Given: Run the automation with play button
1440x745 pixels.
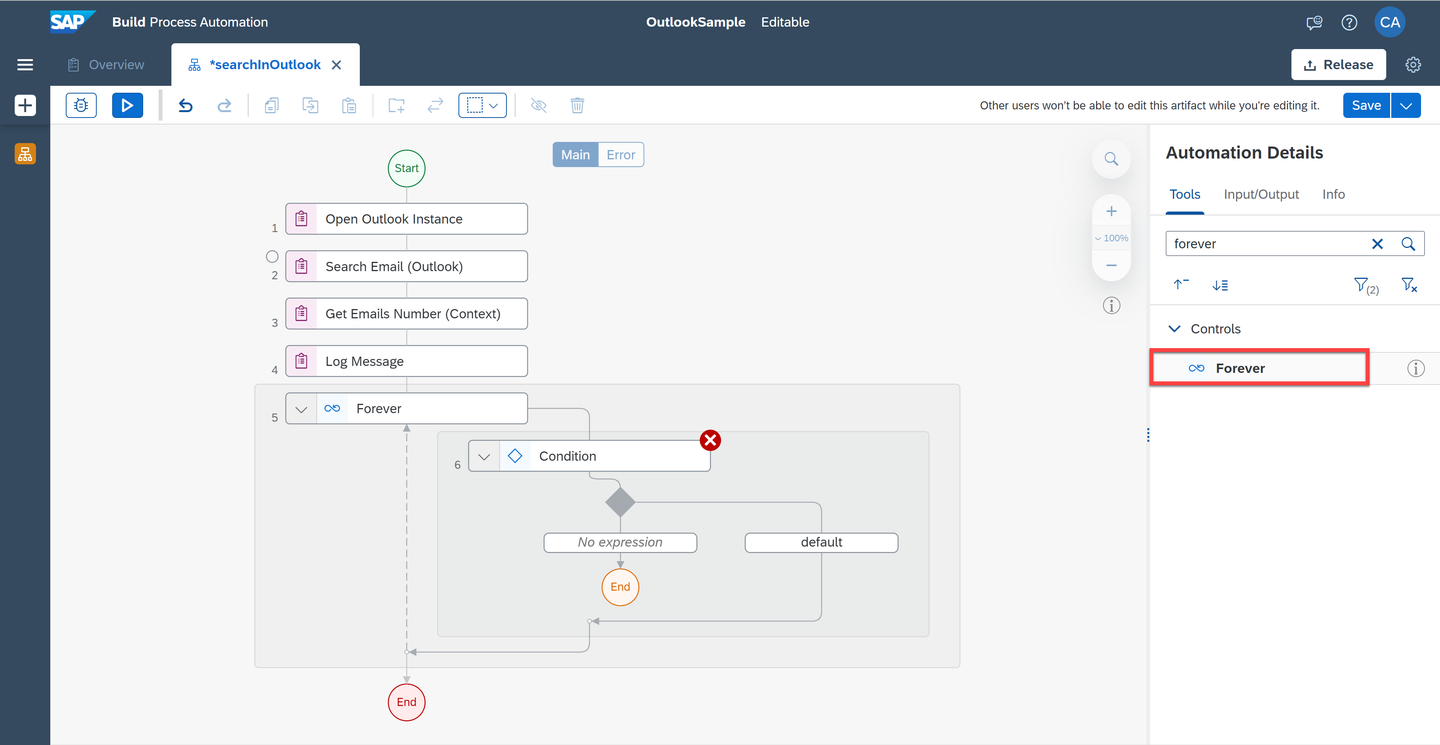Looking at the screenshot, I should point(127,105).
